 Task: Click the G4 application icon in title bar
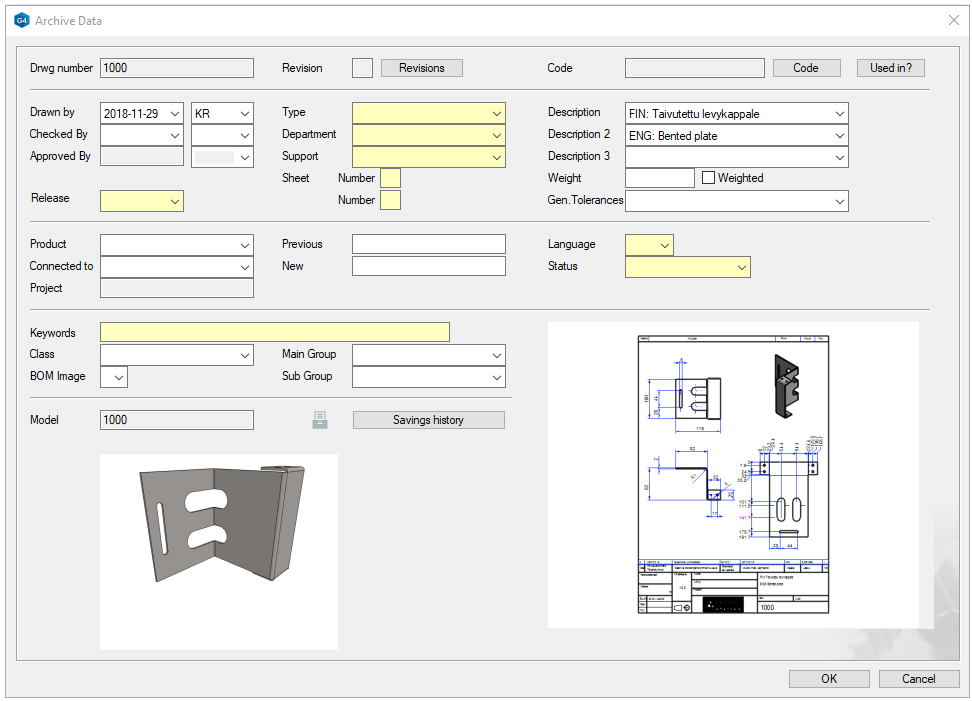pos(22,20)
